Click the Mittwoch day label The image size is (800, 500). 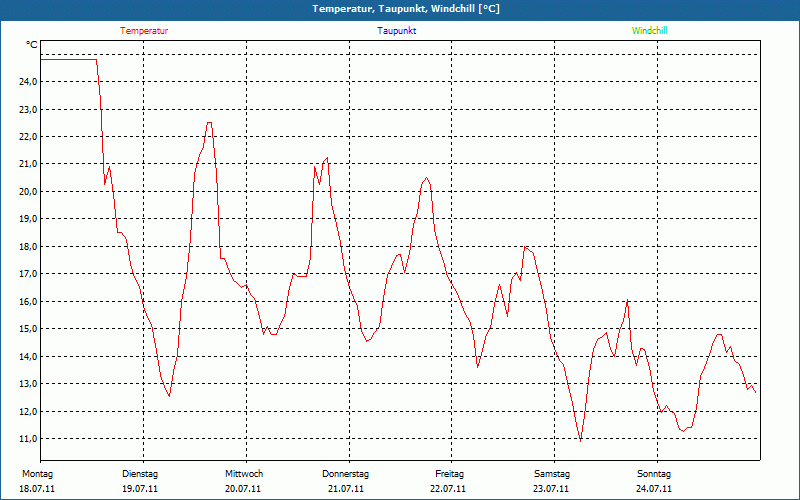244,474
